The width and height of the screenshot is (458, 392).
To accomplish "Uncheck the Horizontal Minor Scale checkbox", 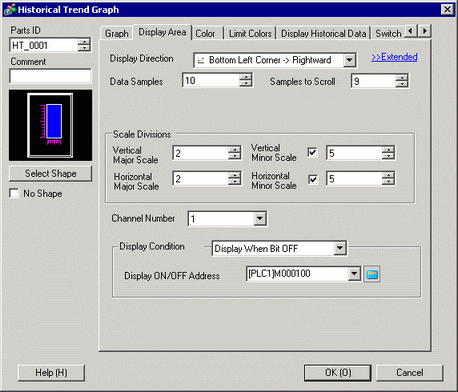I will click(x=312, y=179).
